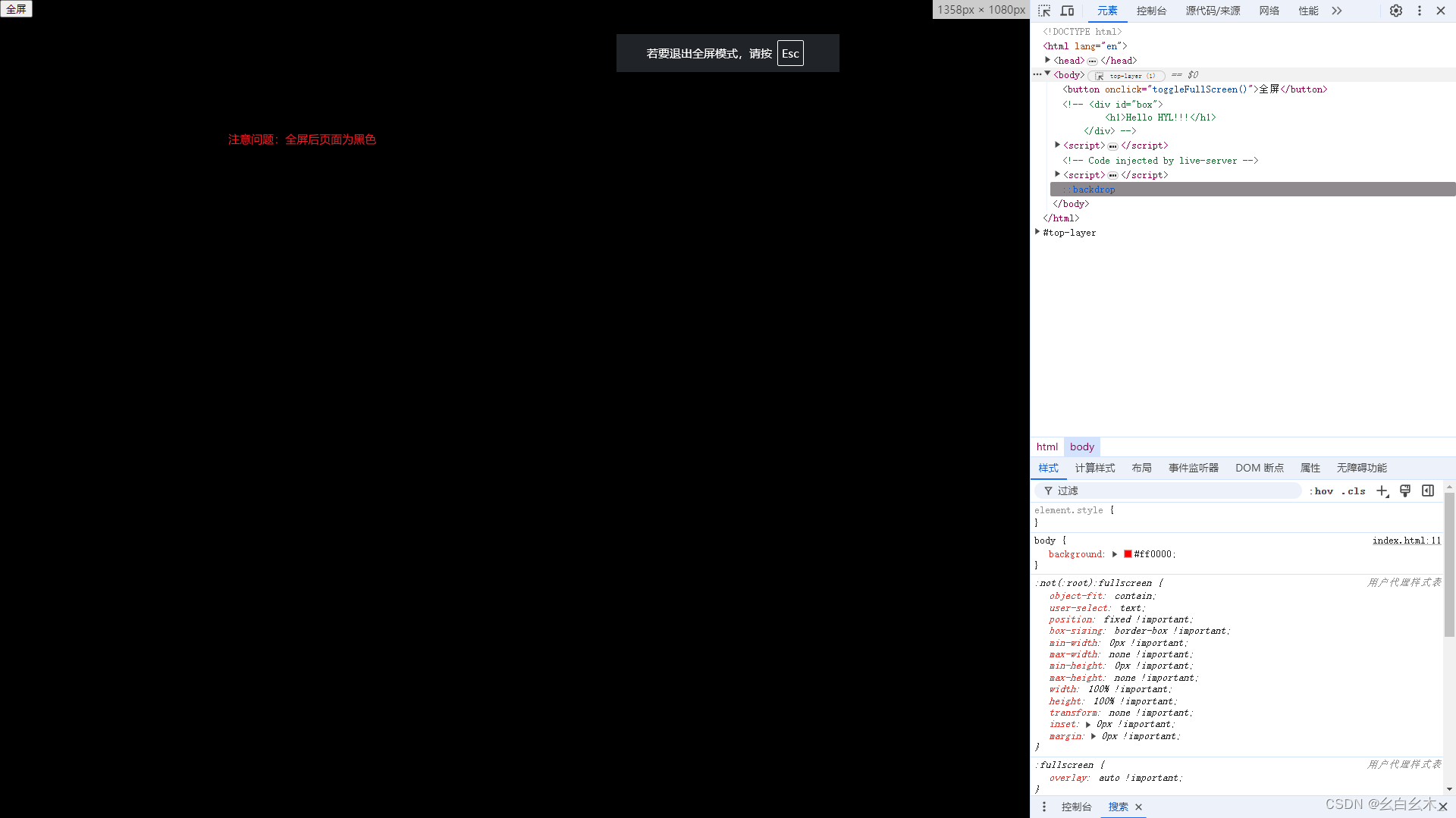Image resolution: width=1456 pixels, height=818 pixels.
Task: Open the 性能 panel tab
Action: [x=1308, y=11]
